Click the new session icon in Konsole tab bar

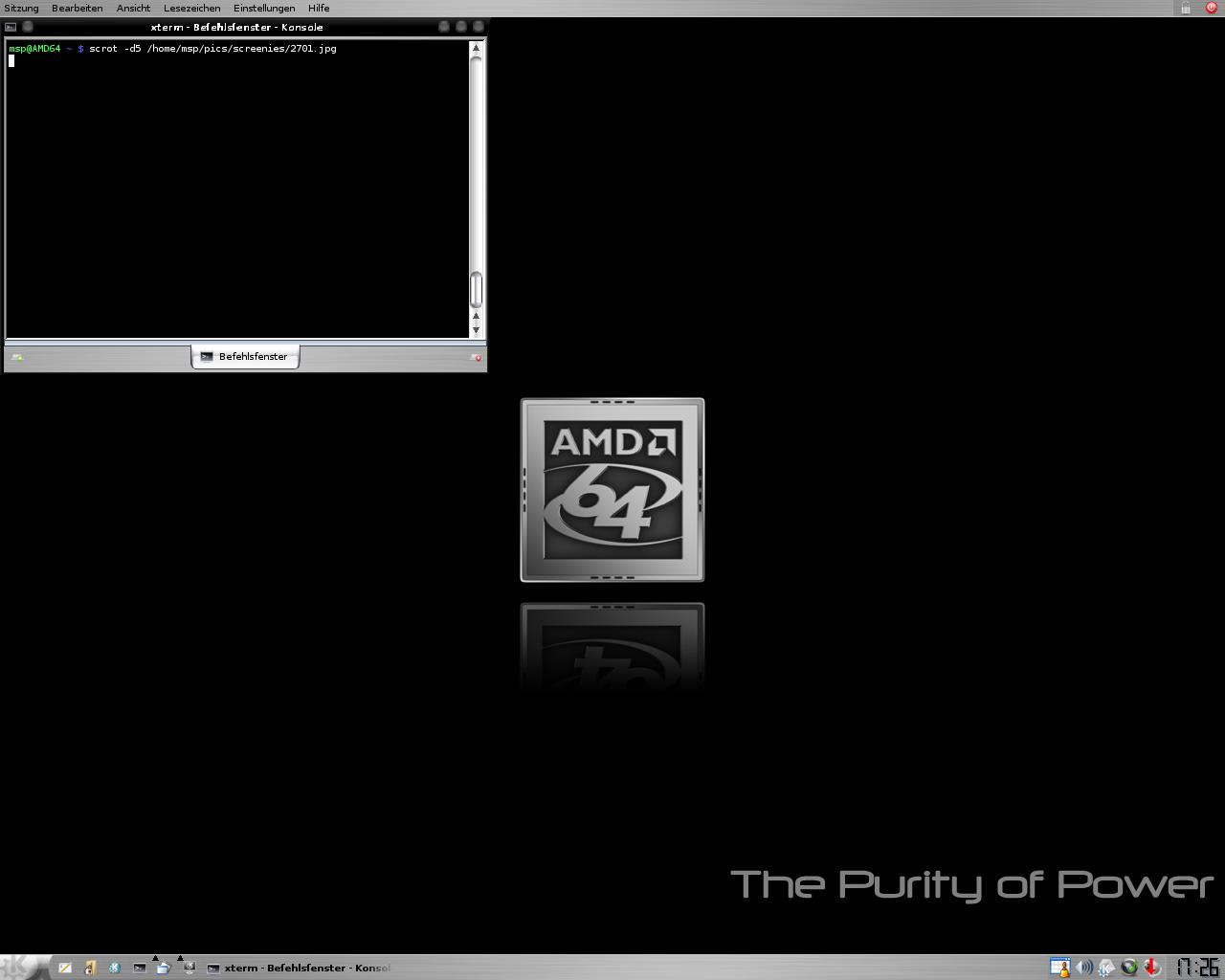click(17, 357)
